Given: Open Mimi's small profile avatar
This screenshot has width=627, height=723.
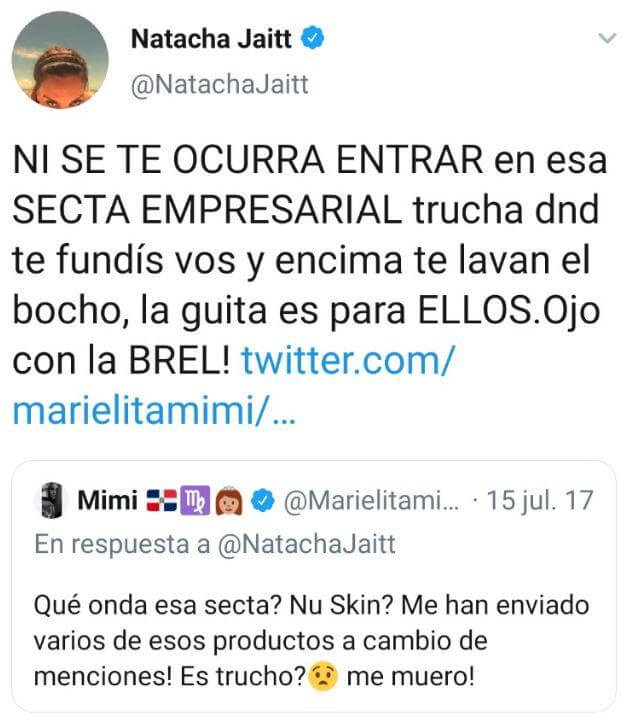Looking at the screenshot, I should (x=51, y=500).
